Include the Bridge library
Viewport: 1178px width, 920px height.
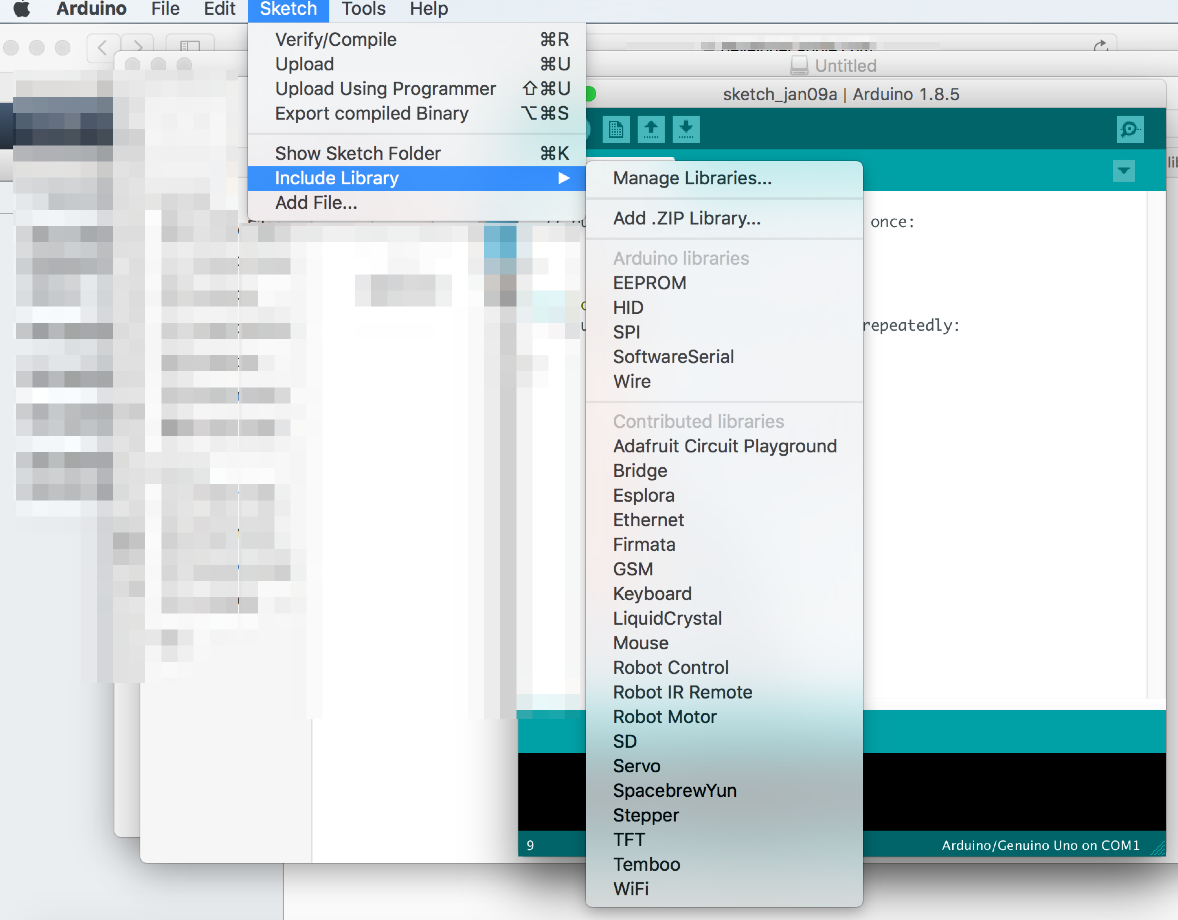pyautogui.click(x=724, y=471)
